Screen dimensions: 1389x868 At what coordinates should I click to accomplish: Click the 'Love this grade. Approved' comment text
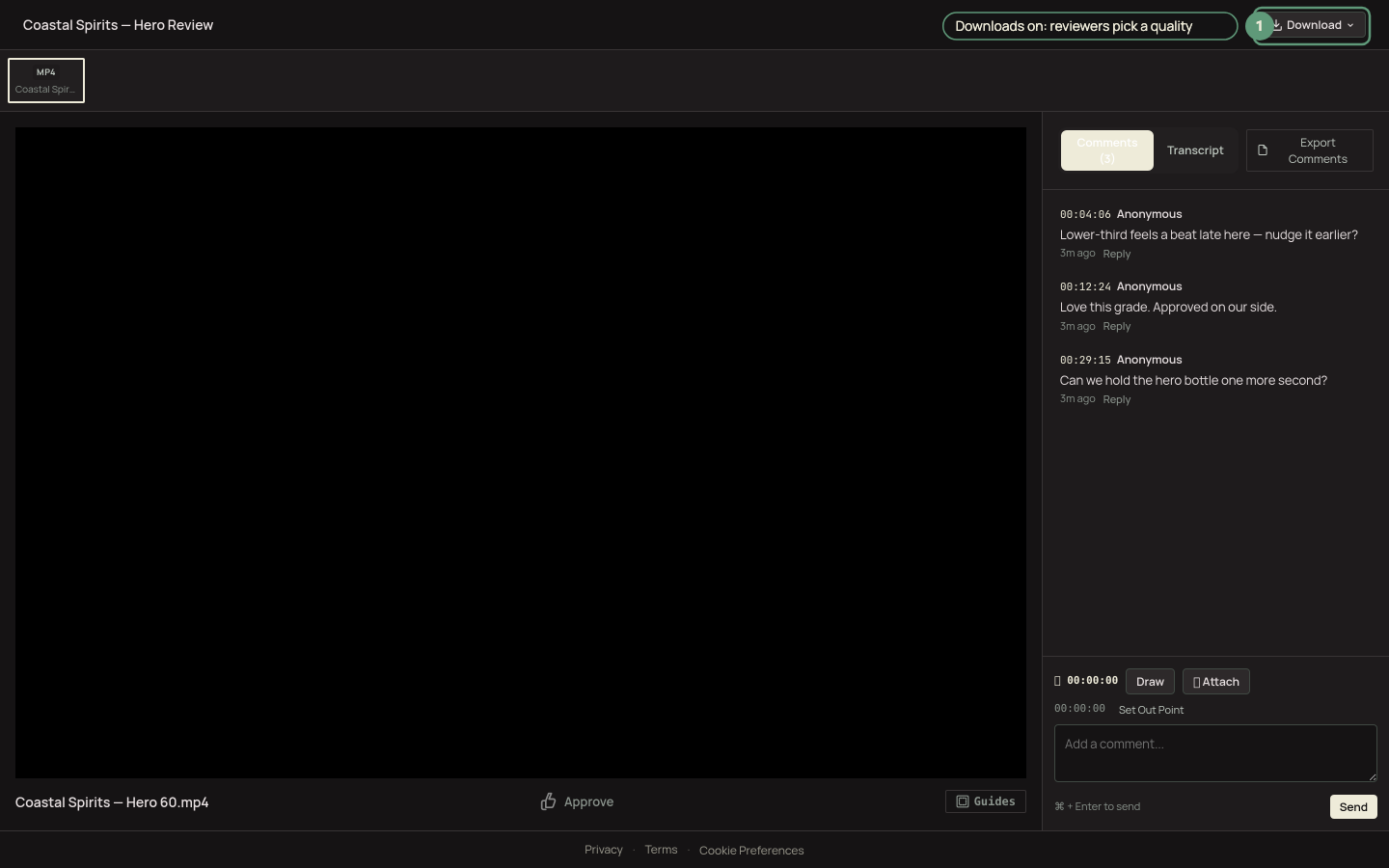[1168, 307]
